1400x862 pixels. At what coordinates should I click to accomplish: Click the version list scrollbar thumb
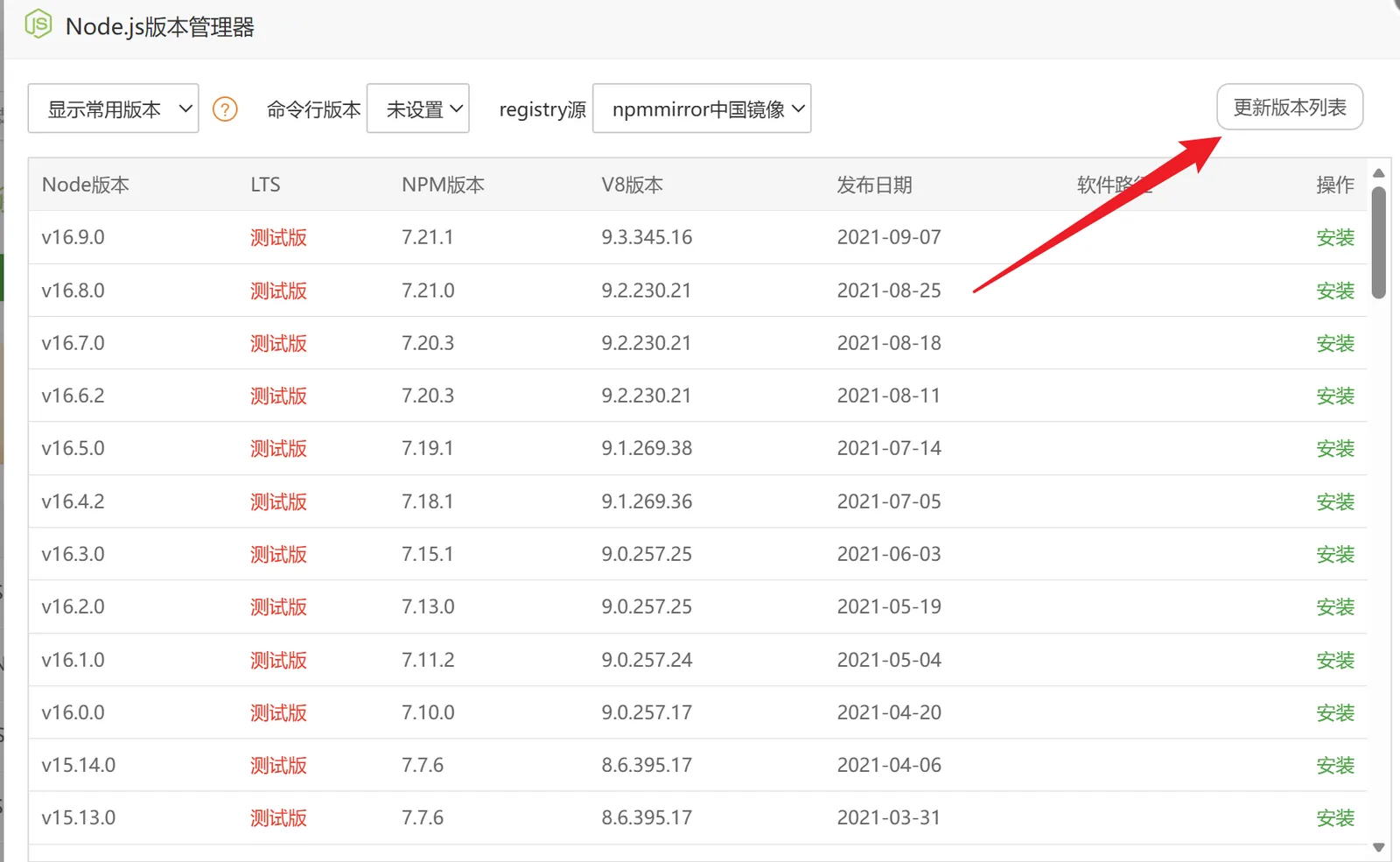(x=1379, y=242)
